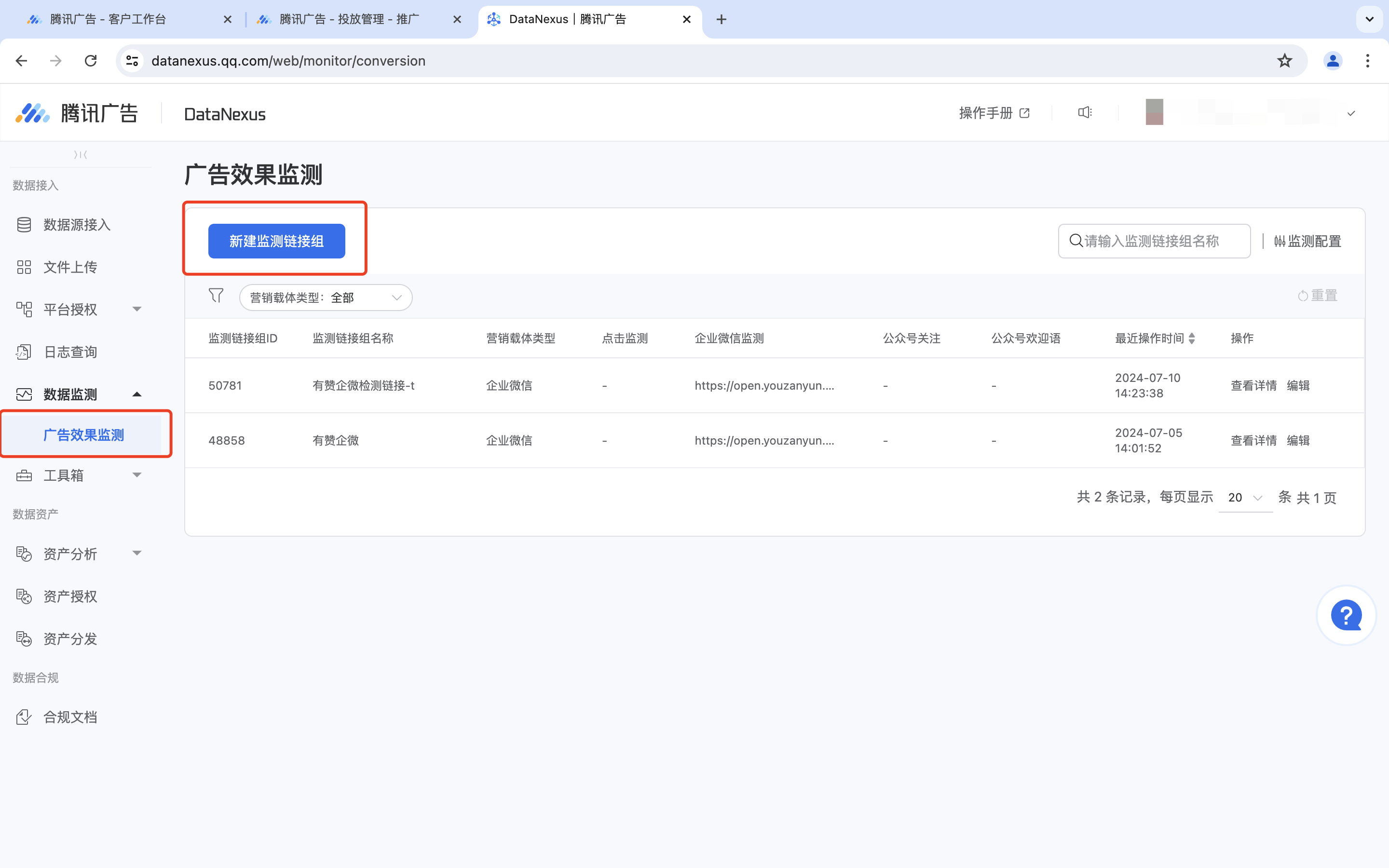Click the Tencent Ads logo
Image resolution: width=1389 pixels, height=868 pixels.
click(76, 113)
